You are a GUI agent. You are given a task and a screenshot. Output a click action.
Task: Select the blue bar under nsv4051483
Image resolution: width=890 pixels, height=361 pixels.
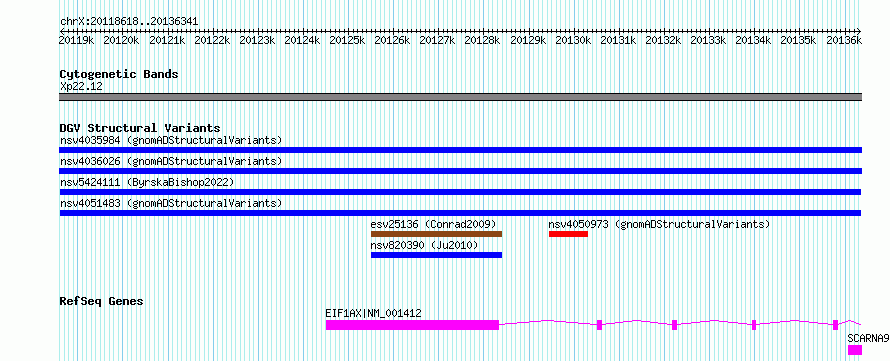460,213
